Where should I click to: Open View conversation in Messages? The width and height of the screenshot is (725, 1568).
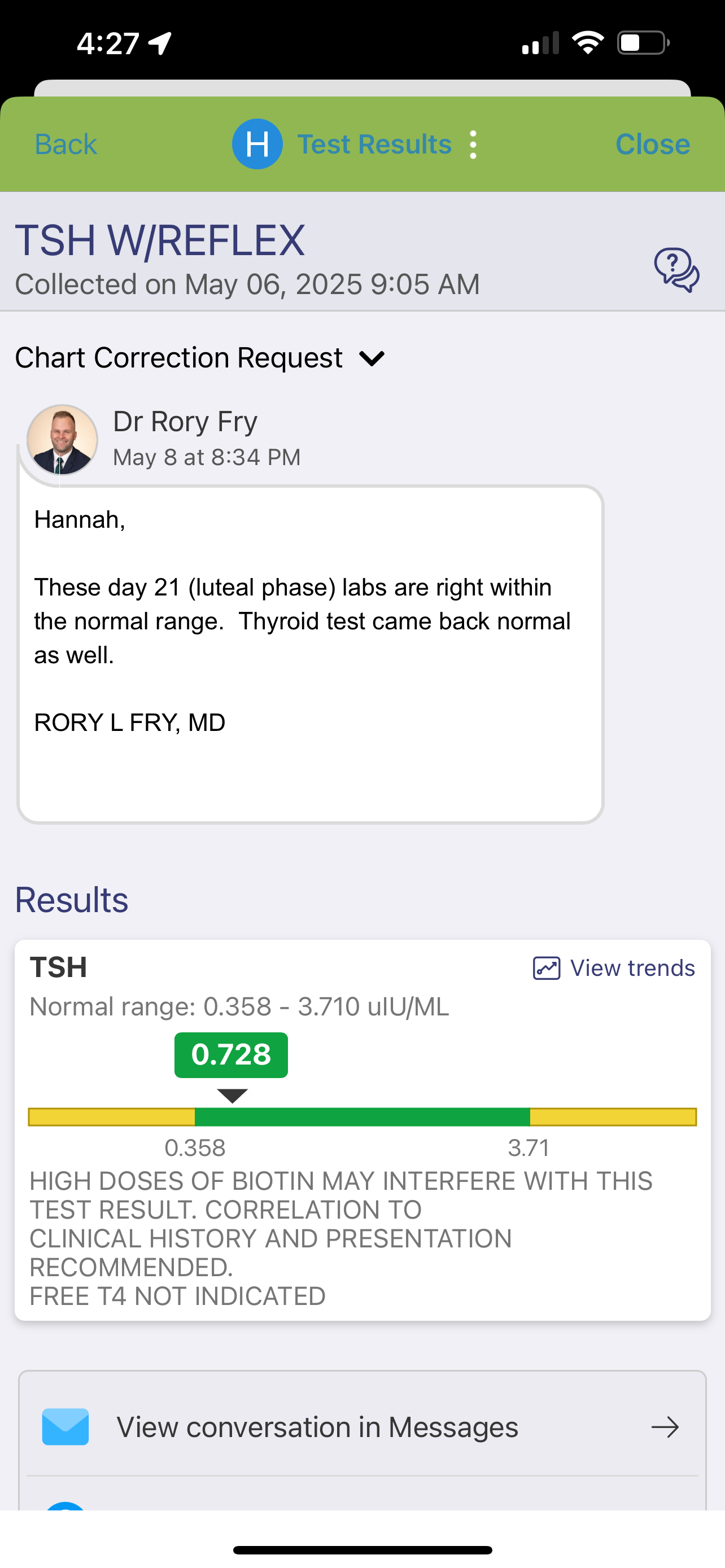tap(317, 1427)
